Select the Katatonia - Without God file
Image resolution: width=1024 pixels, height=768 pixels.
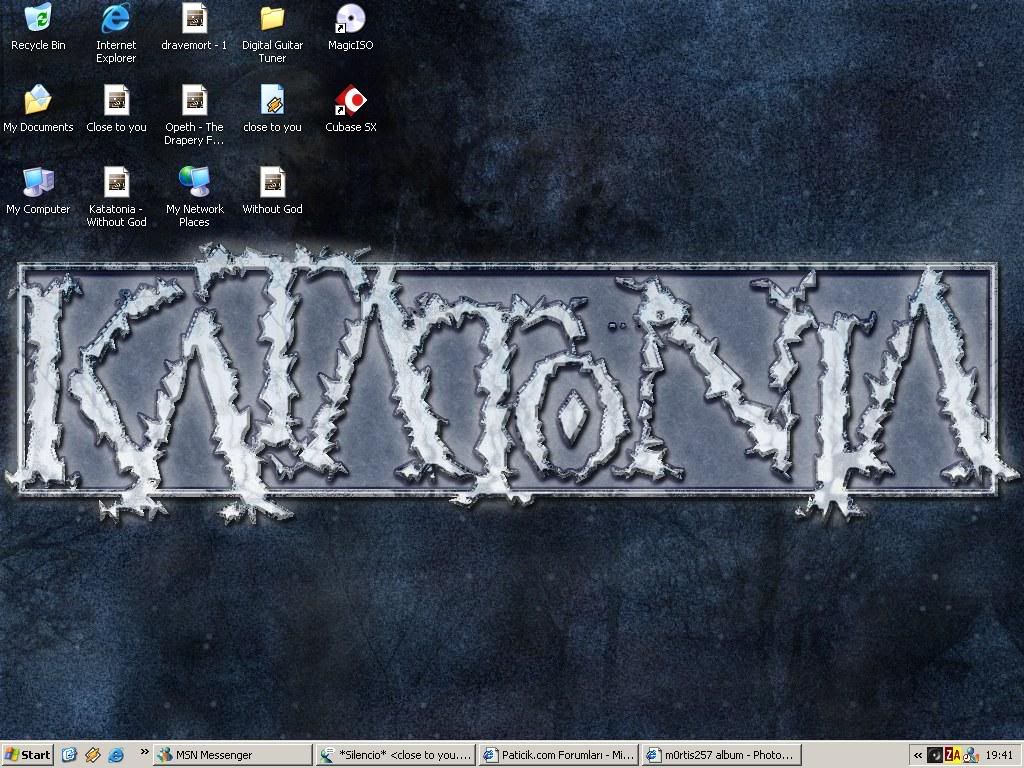click(116, 183)
